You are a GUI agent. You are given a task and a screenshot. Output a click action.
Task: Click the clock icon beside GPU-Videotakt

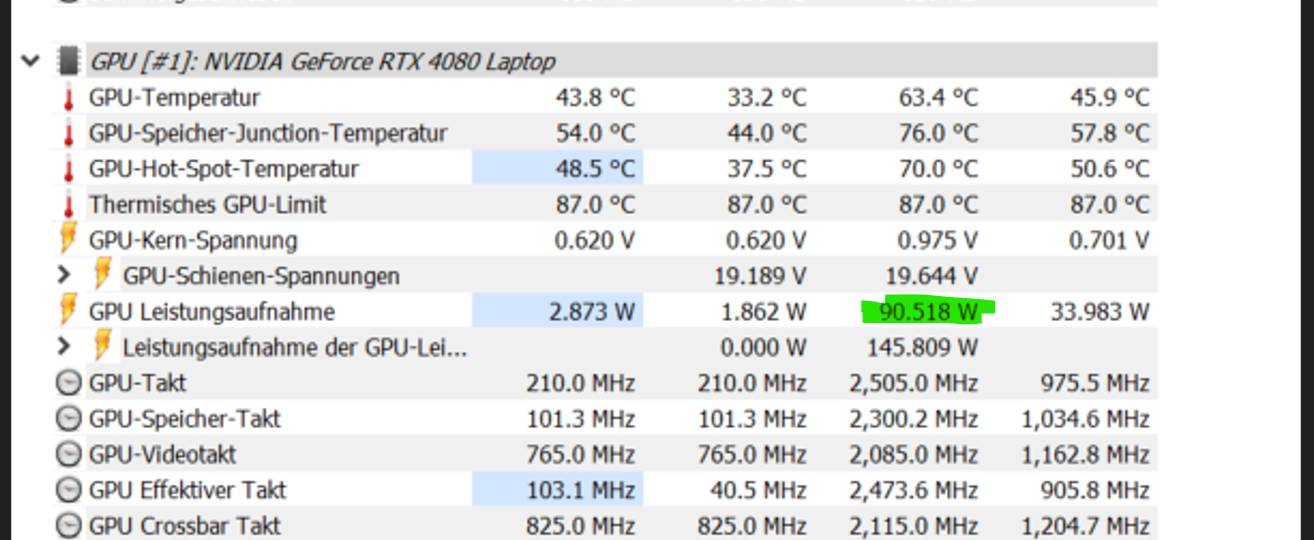[68, 454]
